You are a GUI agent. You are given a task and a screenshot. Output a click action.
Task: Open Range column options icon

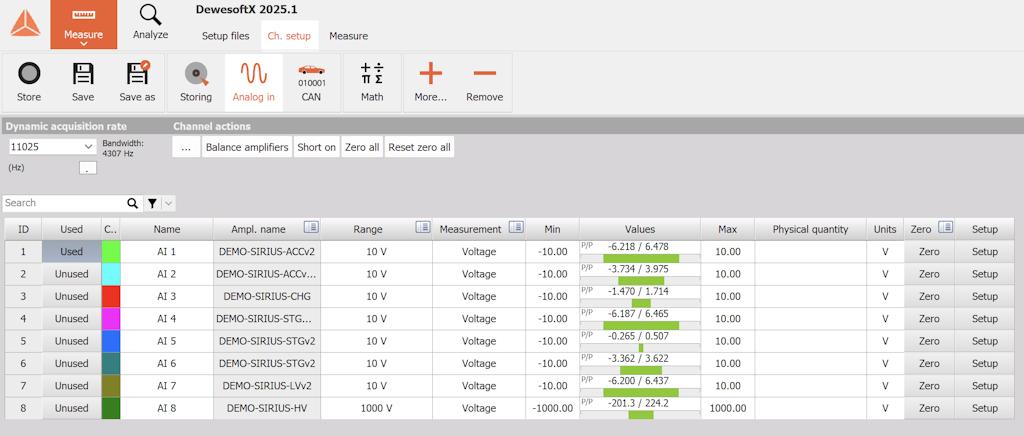[x=423, y=228]
